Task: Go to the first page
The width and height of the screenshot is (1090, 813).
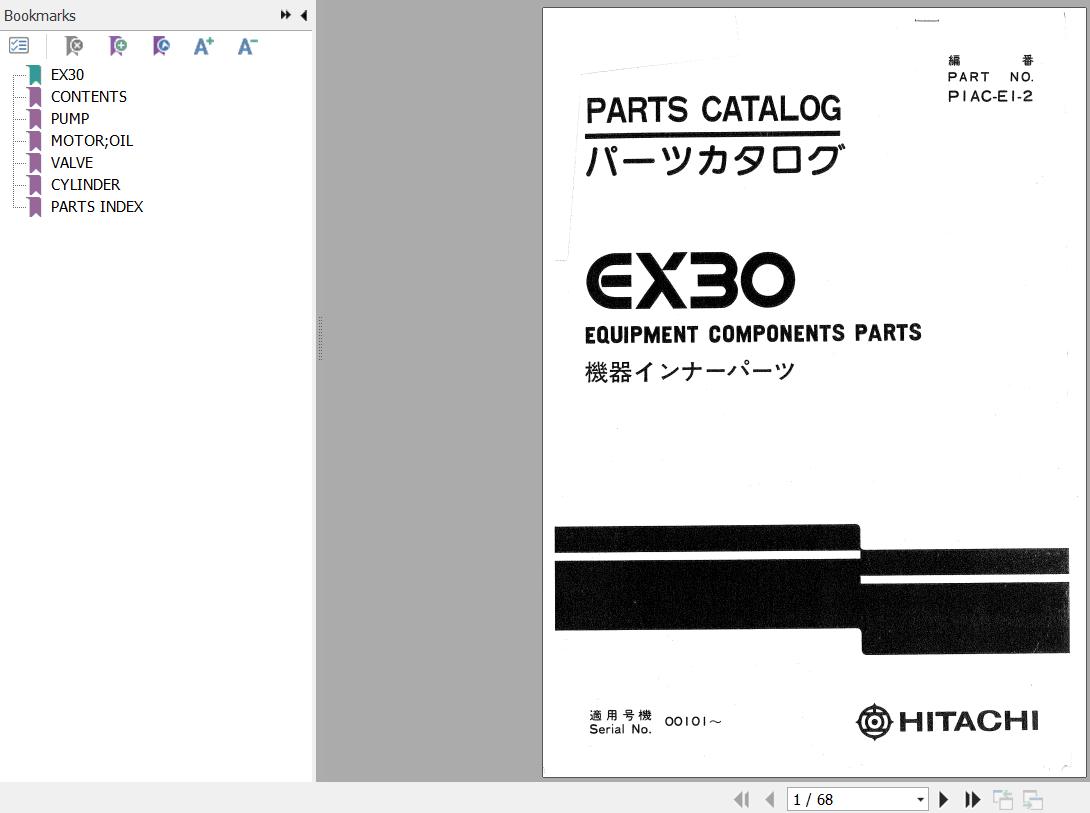Action: (x=742, y=800)
